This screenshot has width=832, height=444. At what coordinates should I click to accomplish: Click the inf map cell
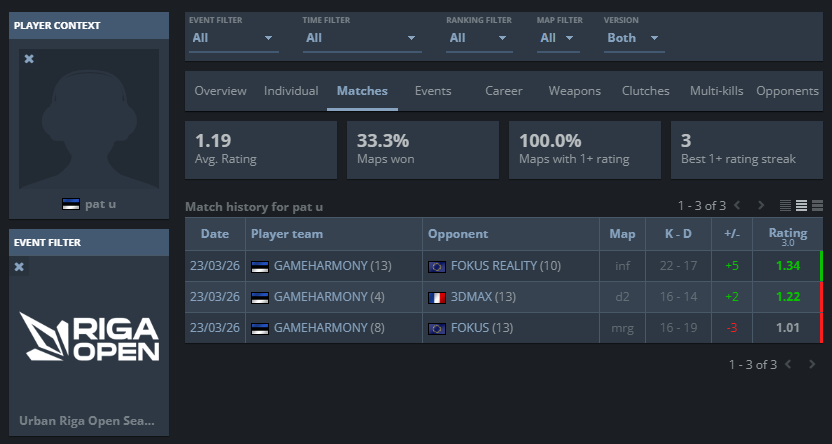tap(622, 266)
